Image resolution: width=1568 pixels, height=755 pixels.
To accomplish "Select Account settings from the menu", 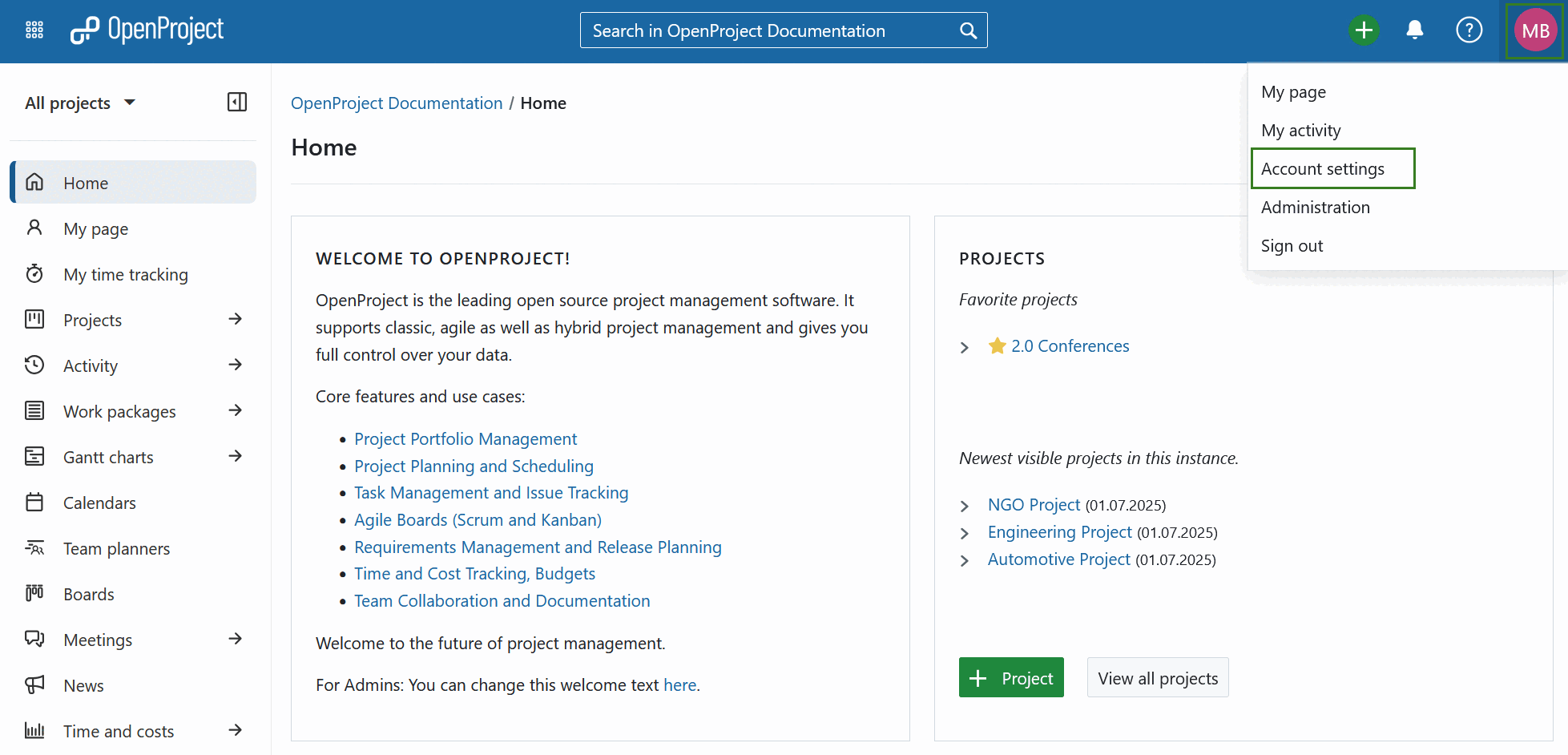I will coord(1322,168).
